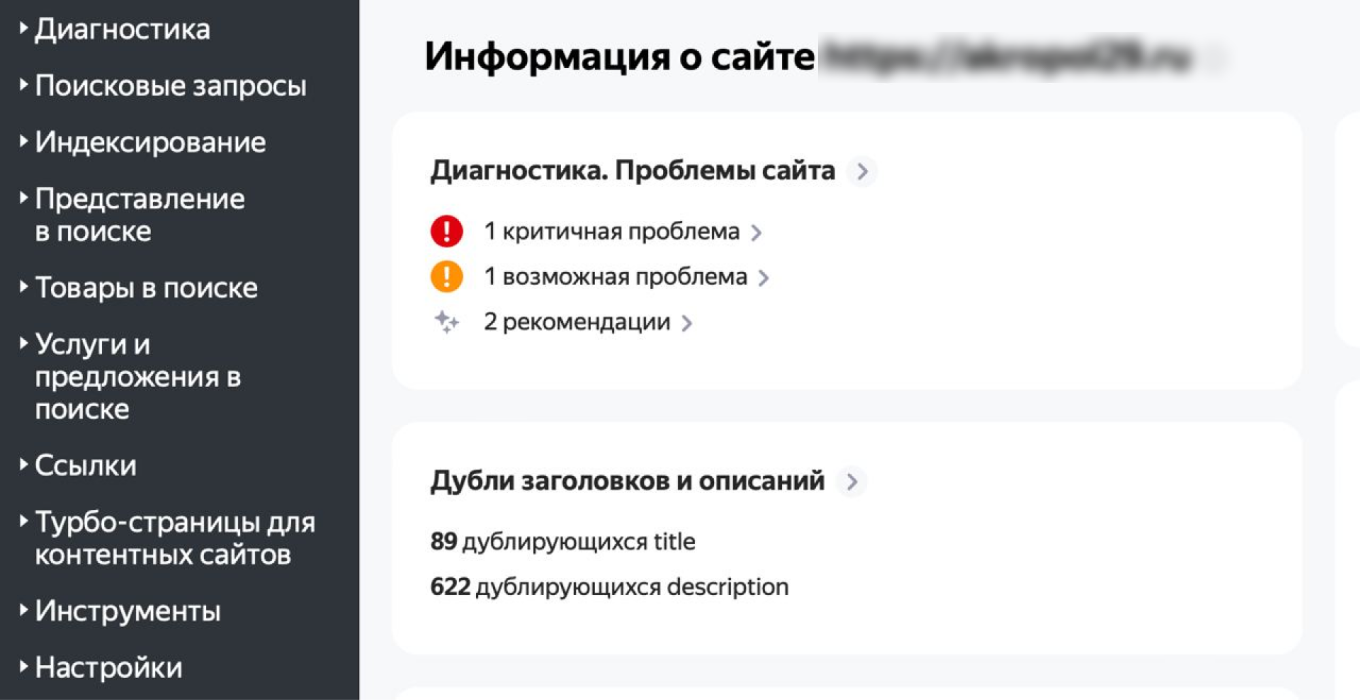Click the chevron beside Дубли заголовков
This screenshot has height=700, width=1360.
[853, 480]
